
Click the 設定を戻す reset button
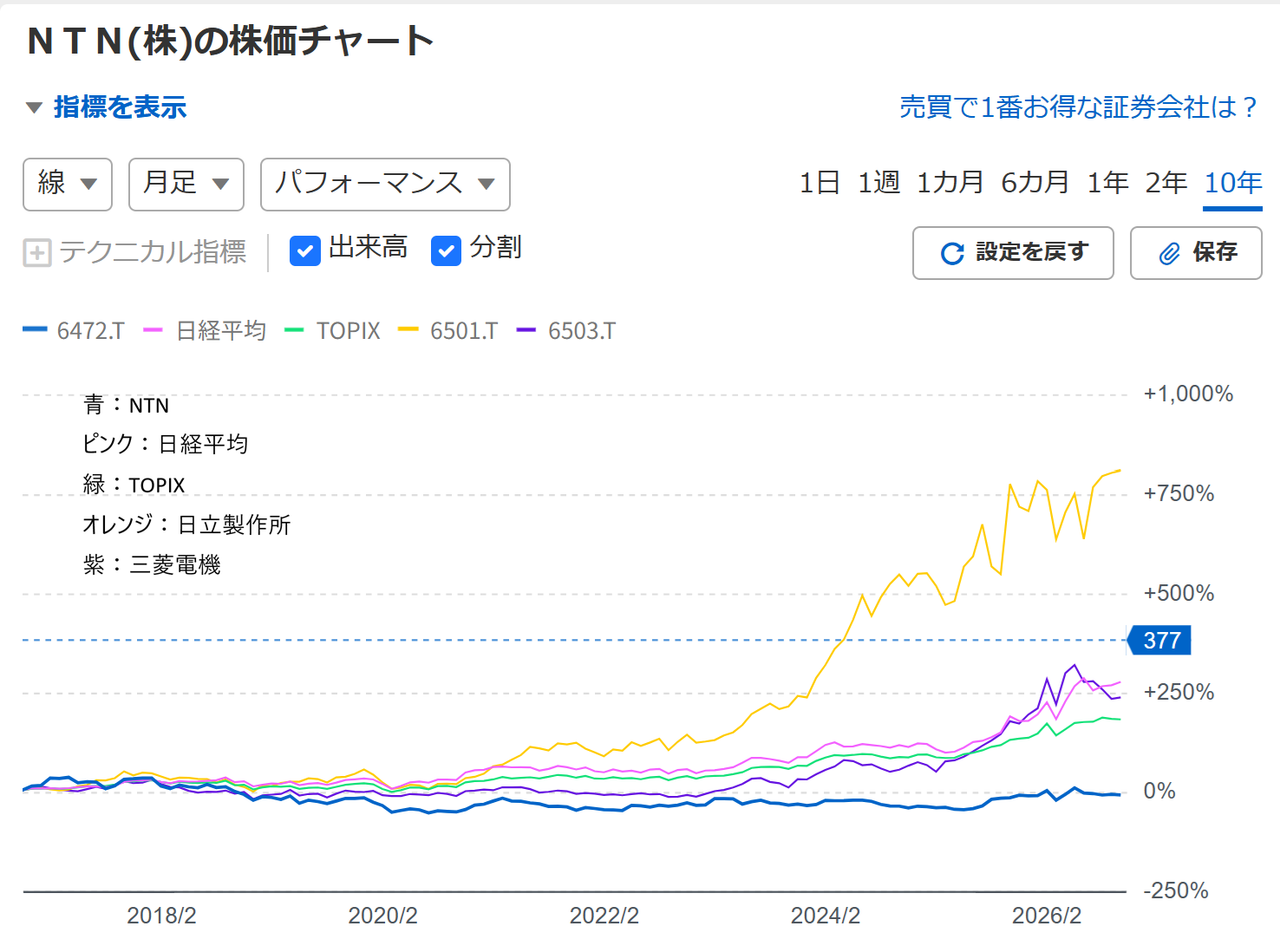pyautogui.click(x=1014, y=253)
